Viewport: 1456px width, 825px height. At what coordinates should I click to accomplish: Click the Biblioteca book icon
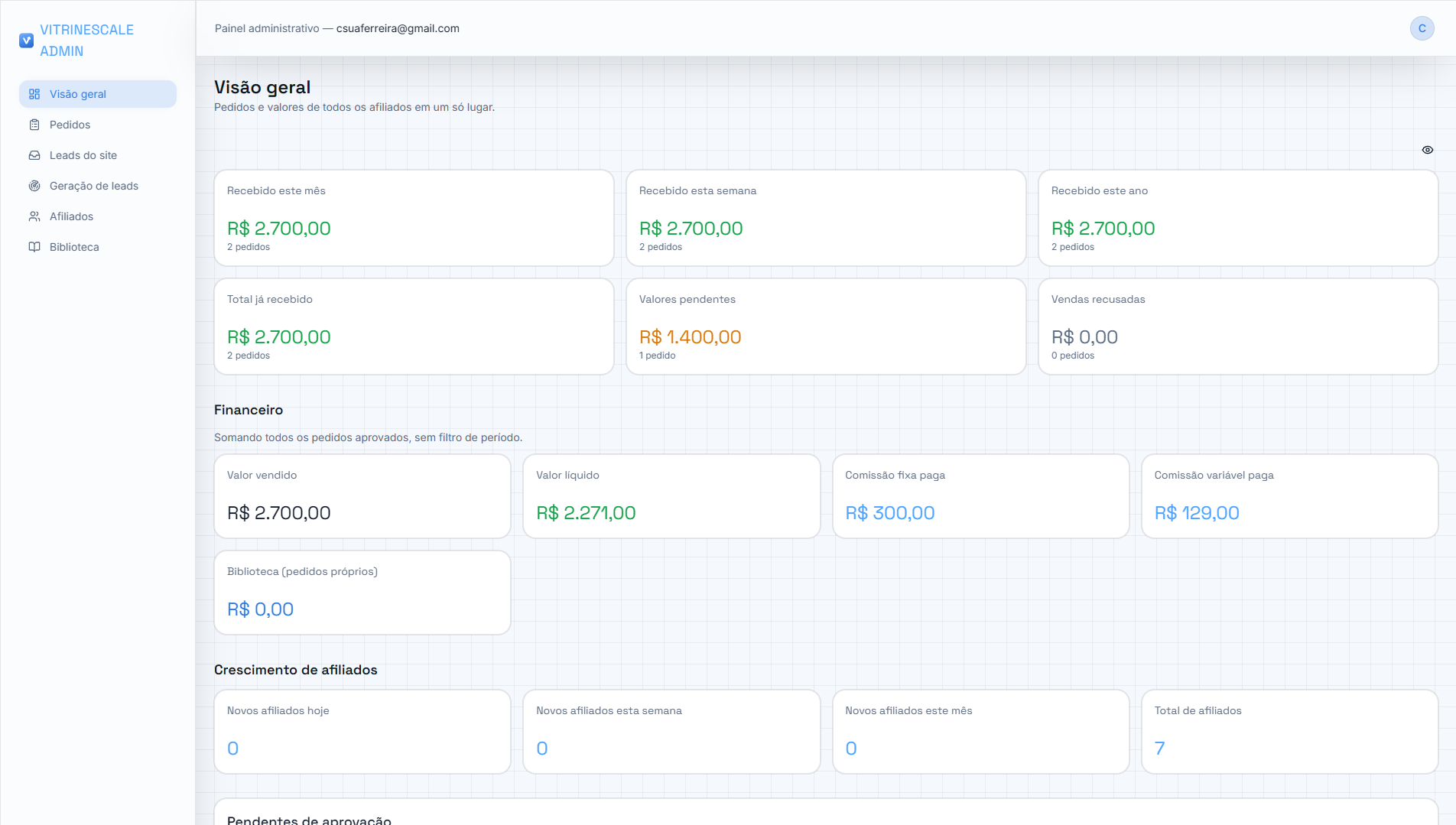click(x=34, y=247)
